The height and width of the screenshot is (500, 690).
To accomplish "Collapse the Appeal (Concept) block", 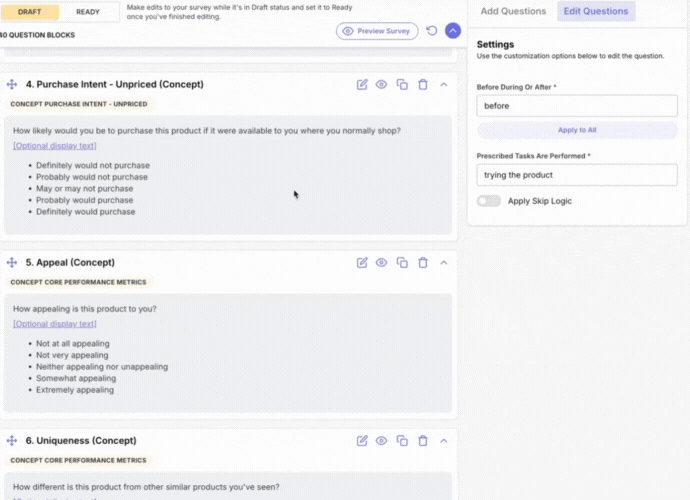I will pyautogui.click(x=444, y=263).
